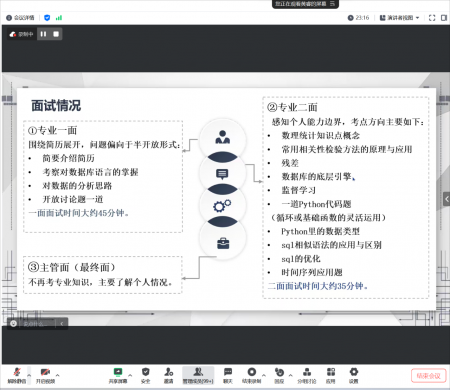This screenshot has height=390, width=450.
Task: Click the meeting timer 23:16
Action: [x=358, y=18]
